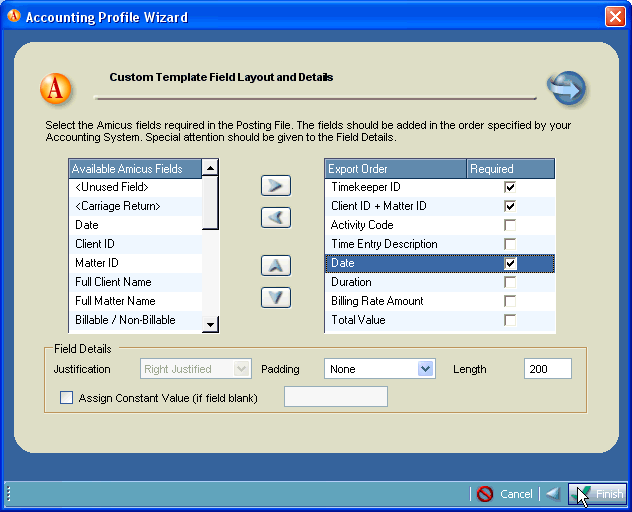The image size is (632, 512).
Task: Click the blue next arrow icon
Action: click(566, 88)
